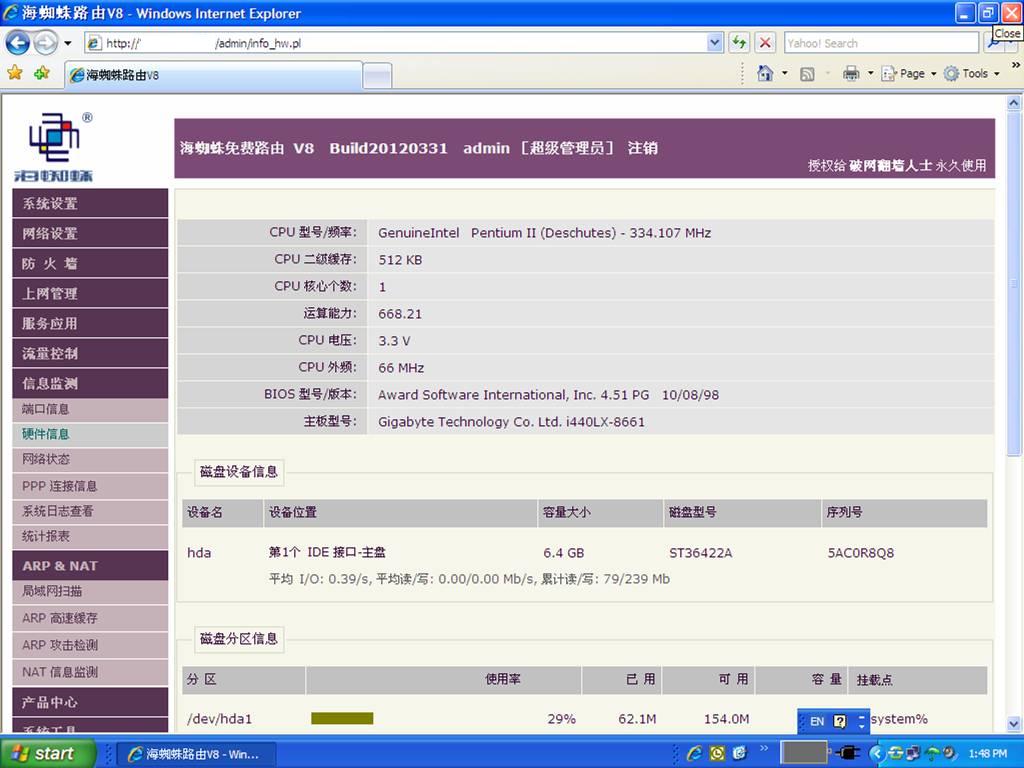Log out via the 注销 link
The width and height of the screenshot is (1024, 768).
coord(643,148)
